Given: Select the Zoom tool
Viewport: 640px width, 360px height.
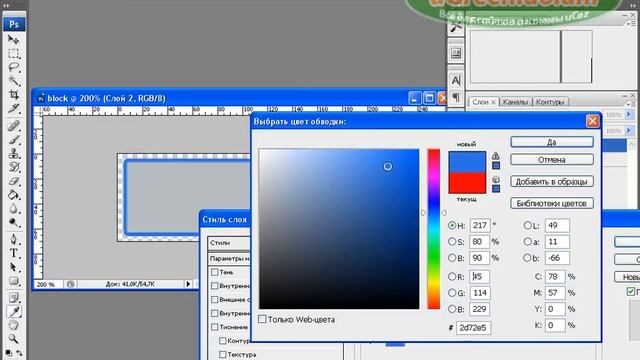Looking at the screenshot, I should click(13, 339).
